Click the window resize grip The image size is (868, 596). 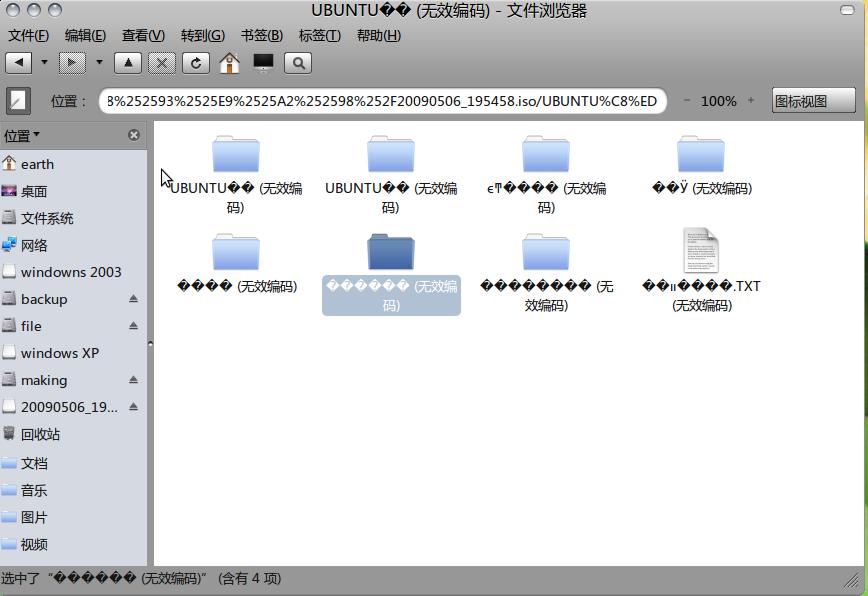[851, 581]
